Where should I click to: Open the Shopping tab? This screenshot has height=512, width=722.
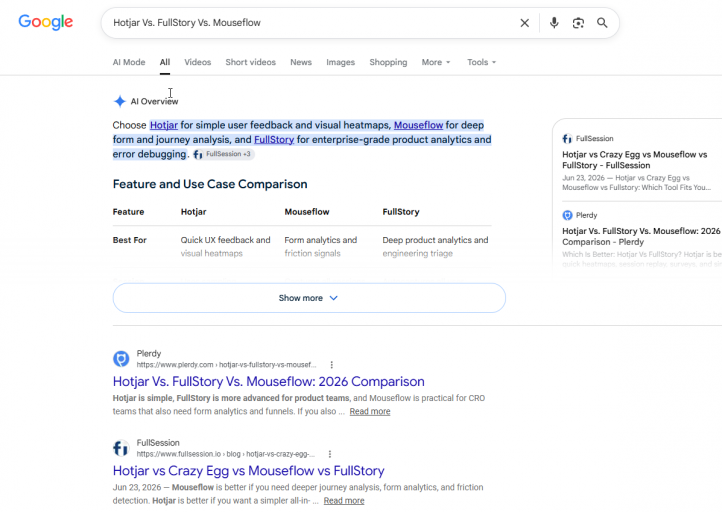[x=388, y=62]
